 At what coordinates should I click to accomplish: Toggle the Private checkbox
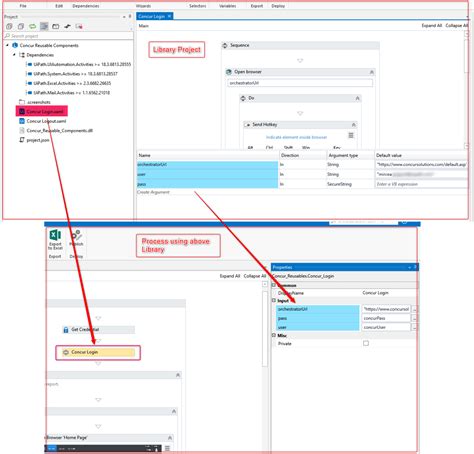click(366, 343)
